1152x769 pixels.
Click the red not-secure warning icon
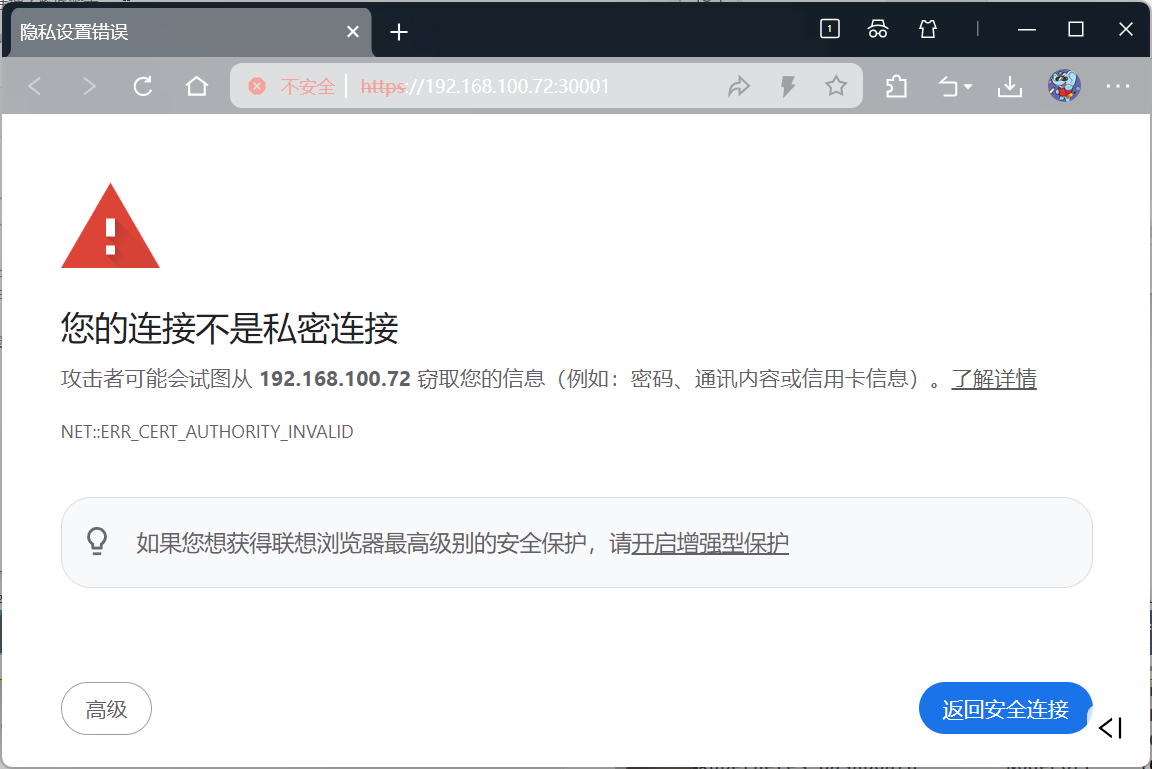tap(256, 86)
